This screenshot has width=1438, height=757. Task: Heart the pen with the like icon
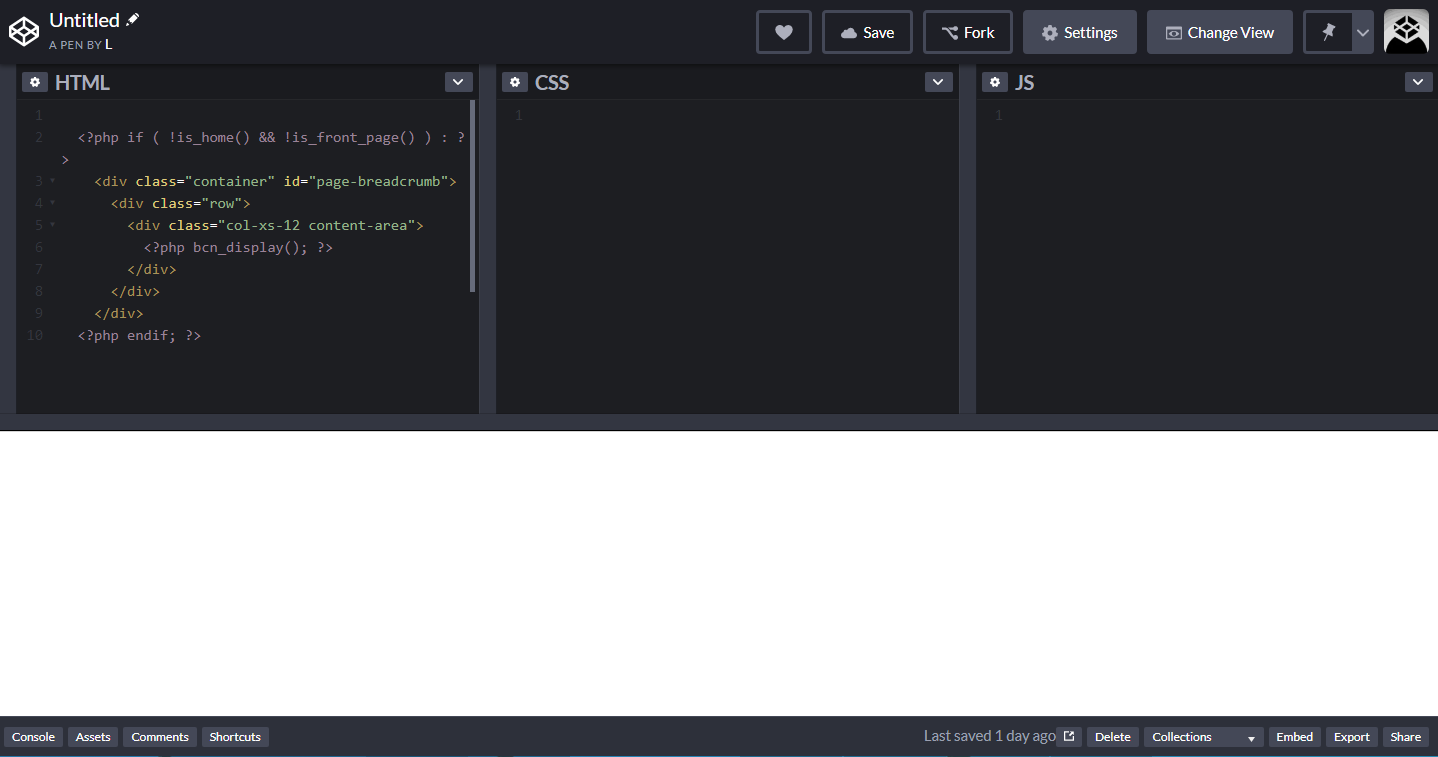pos(783,31)
